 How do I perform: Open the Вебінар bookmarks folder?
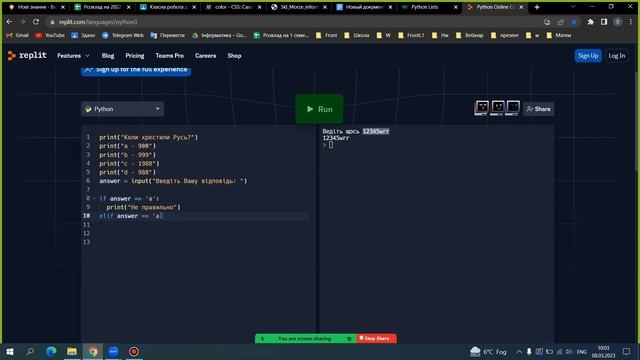pyautogui.click(x=469, y=36)
